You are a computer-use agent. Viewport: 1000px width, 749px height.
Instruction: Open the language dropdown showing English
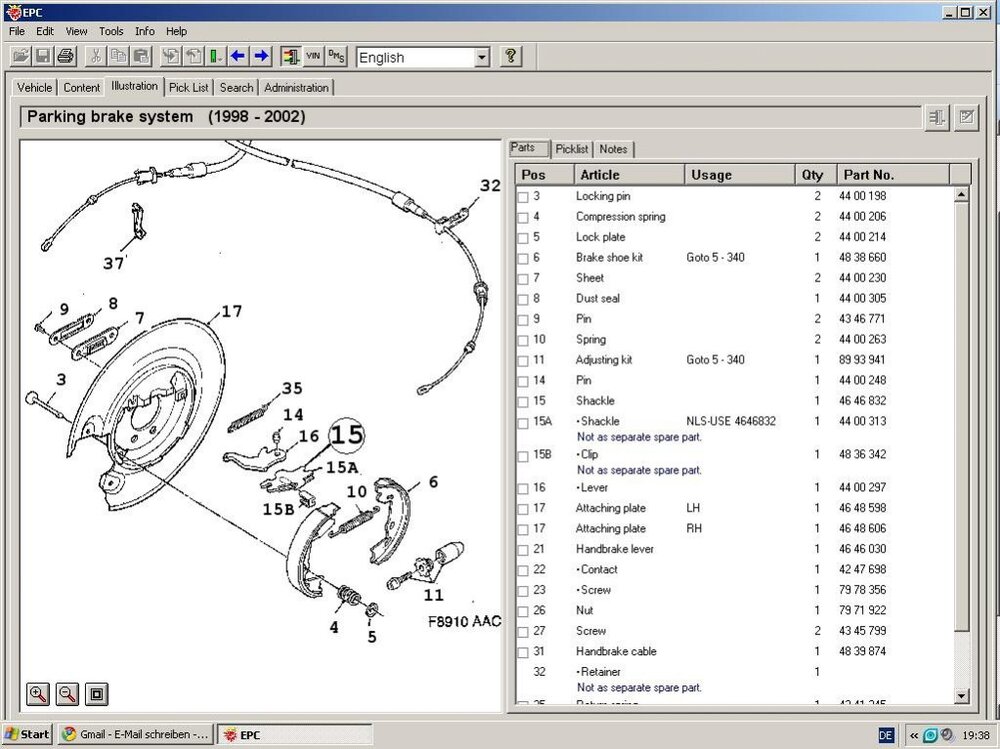(482, 57)
